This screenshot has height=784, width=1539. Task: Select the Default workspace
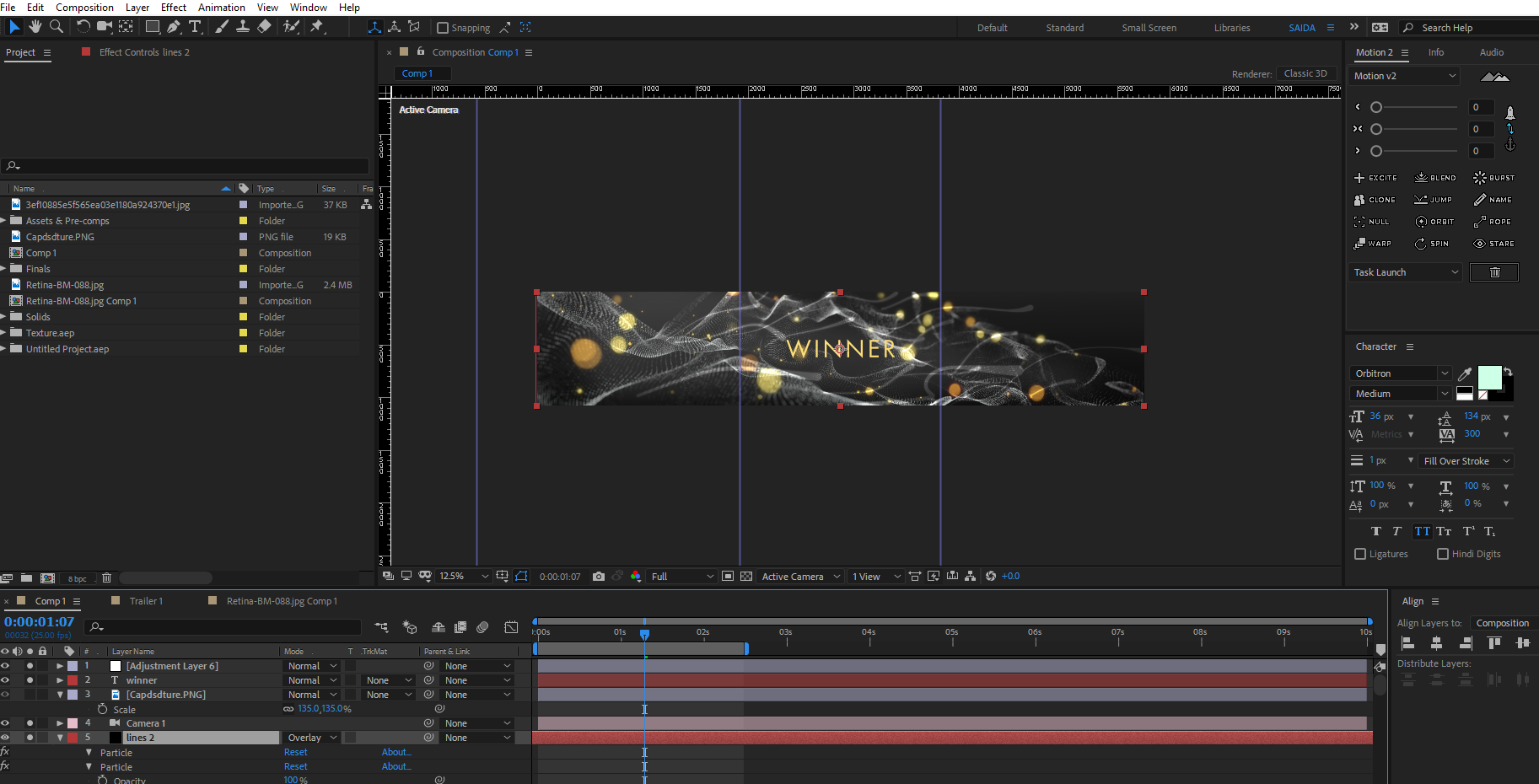click(x=992, y=28)
